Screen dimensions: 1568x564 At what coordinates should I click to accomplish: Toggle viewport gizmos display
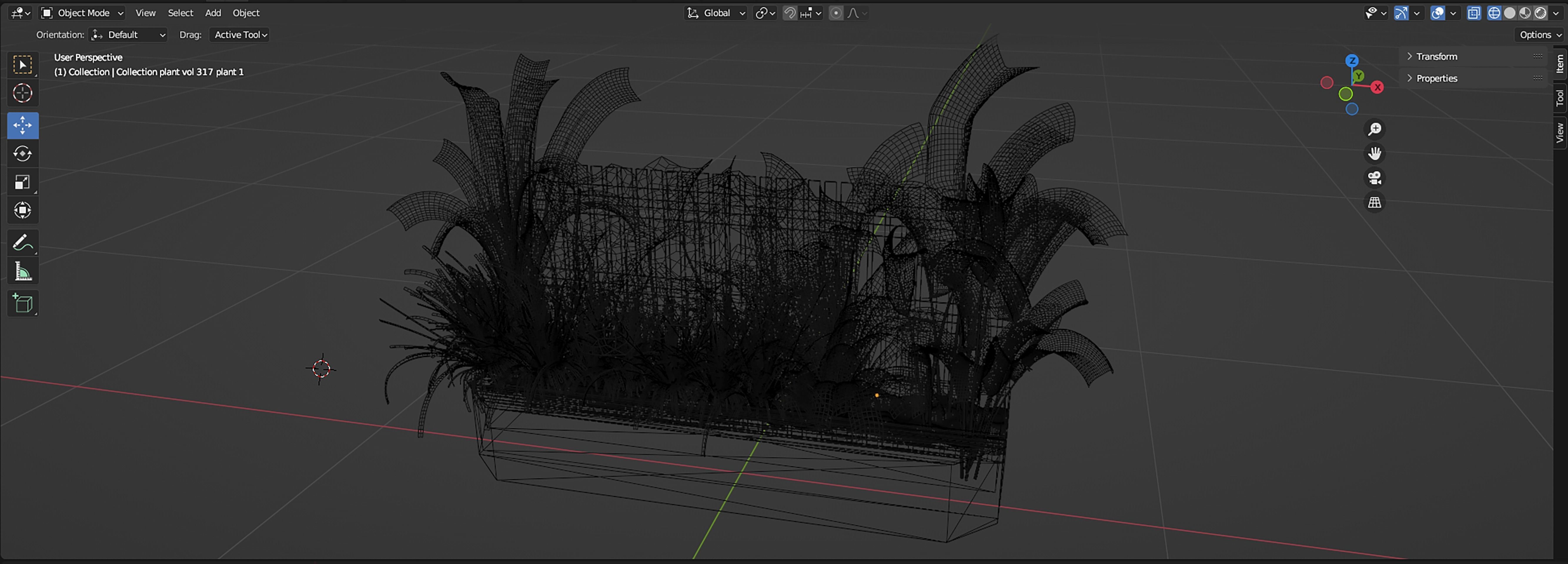coord(1401,13)
